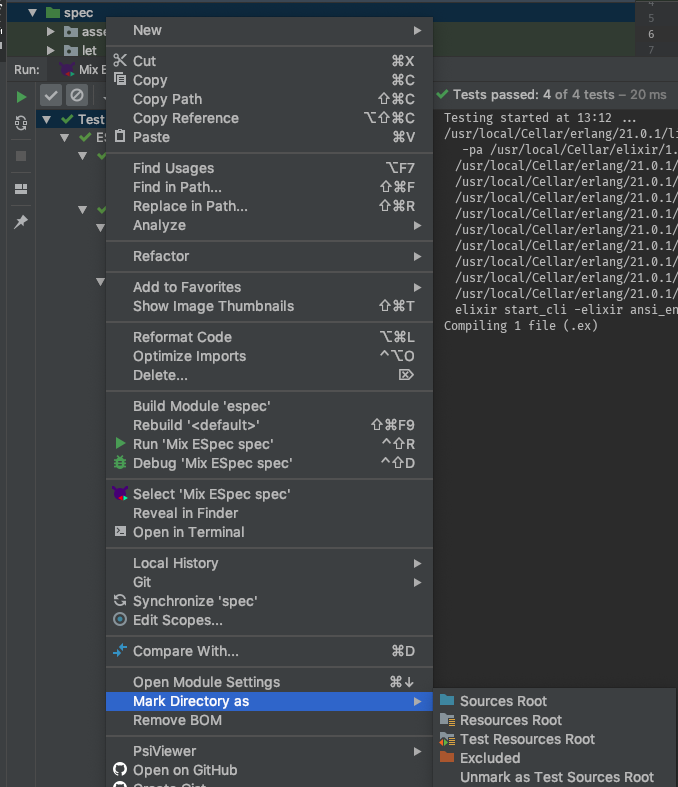This screenshot has height=787, width=678.
Task: Click the Mix ESpec run configuration icon
Action: pos(67,69)
